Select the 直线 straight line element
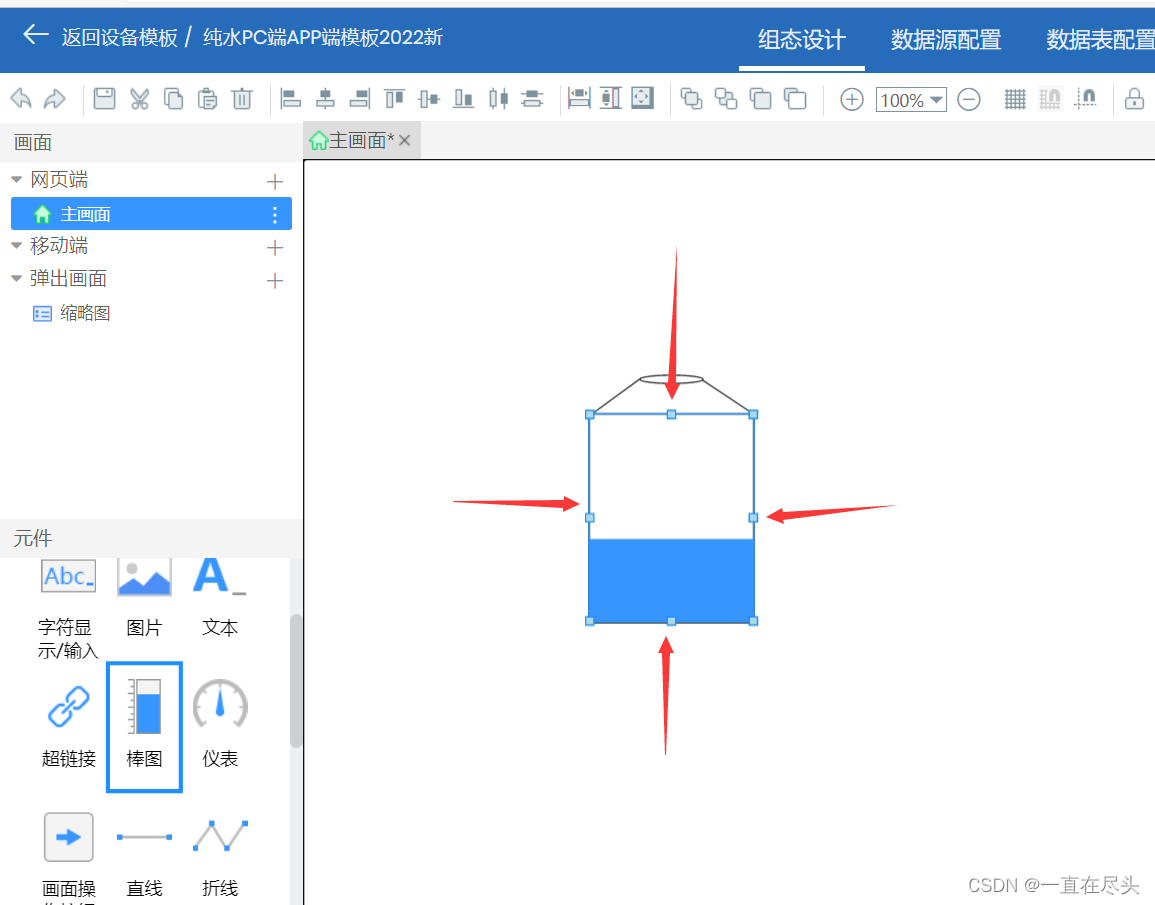 tap(144, 836)
